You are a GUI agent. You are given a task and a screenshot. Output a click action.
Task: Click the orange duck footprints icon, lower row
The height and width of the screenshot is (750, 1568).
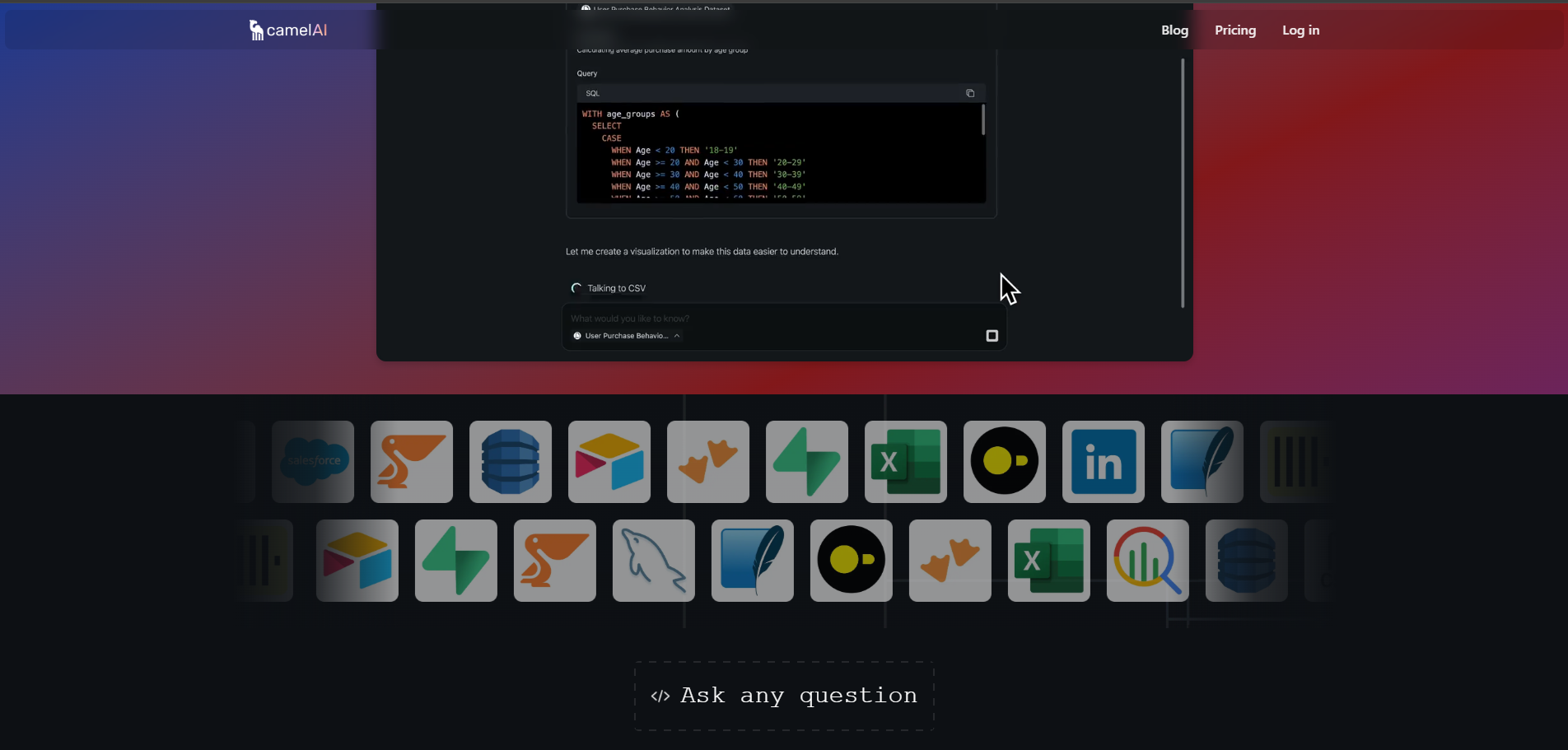(x=950, y=561)
